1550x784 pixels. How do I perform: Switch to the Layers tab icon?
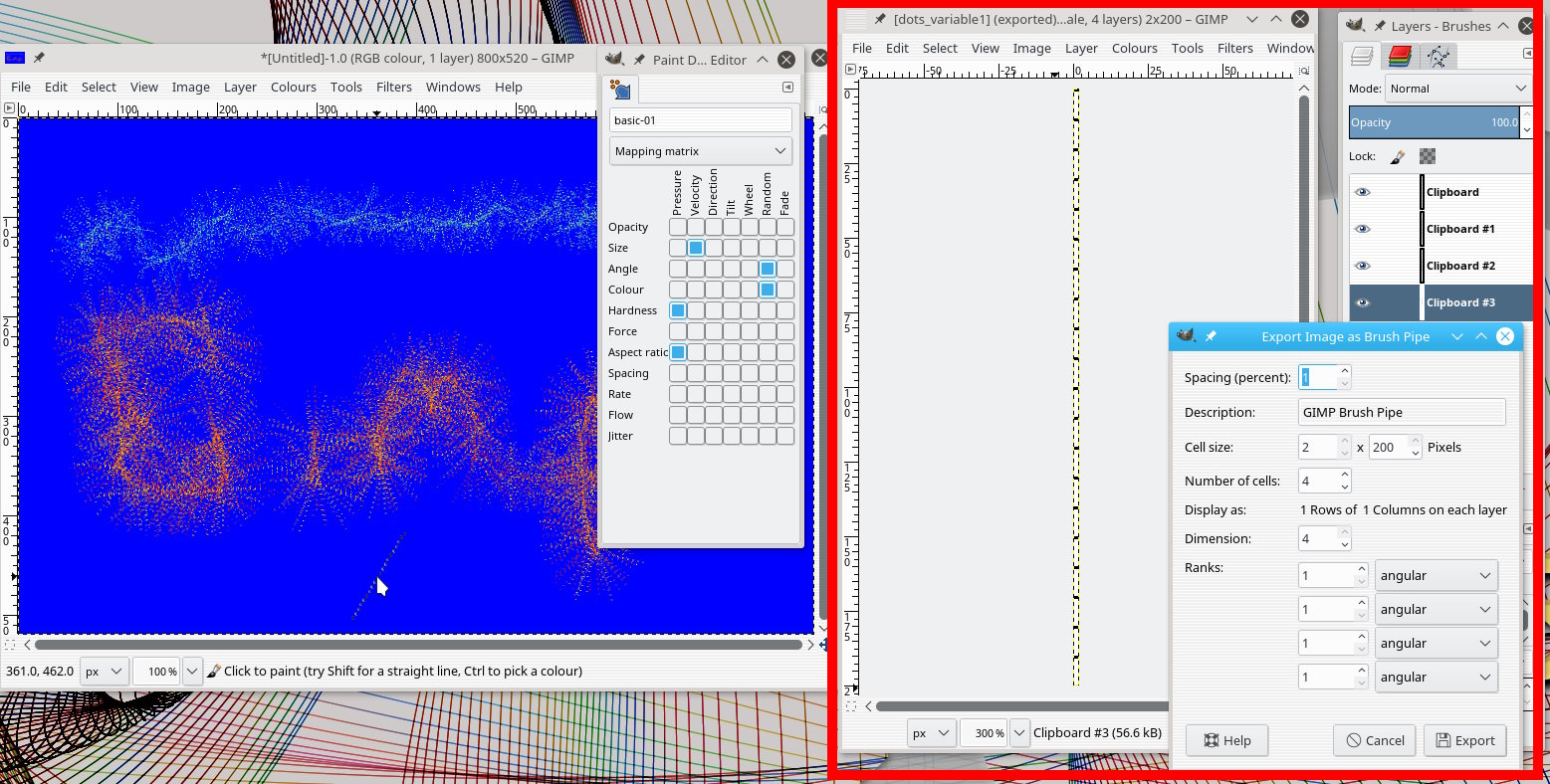(1362, 57)
